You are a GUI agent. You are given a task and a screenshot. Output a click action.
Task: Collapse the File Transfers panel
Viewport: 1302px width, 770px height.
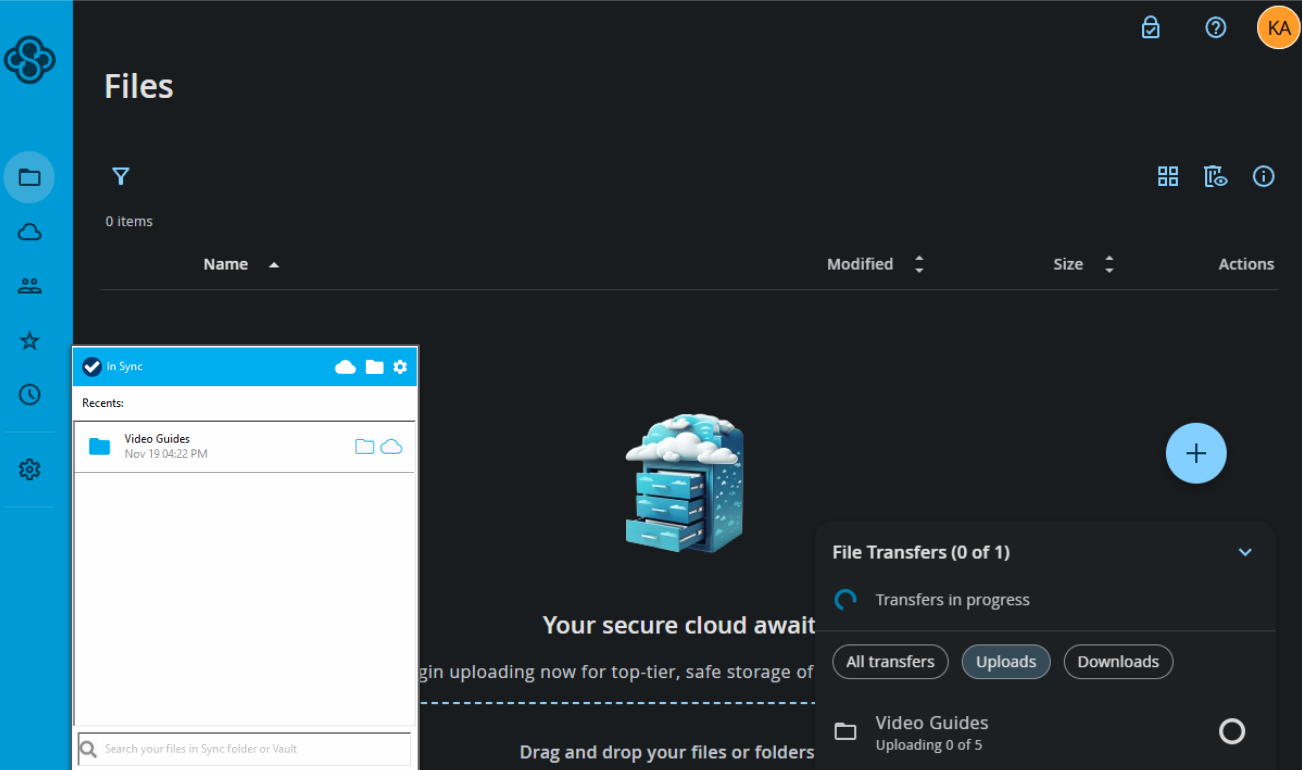click(1245, 551)
